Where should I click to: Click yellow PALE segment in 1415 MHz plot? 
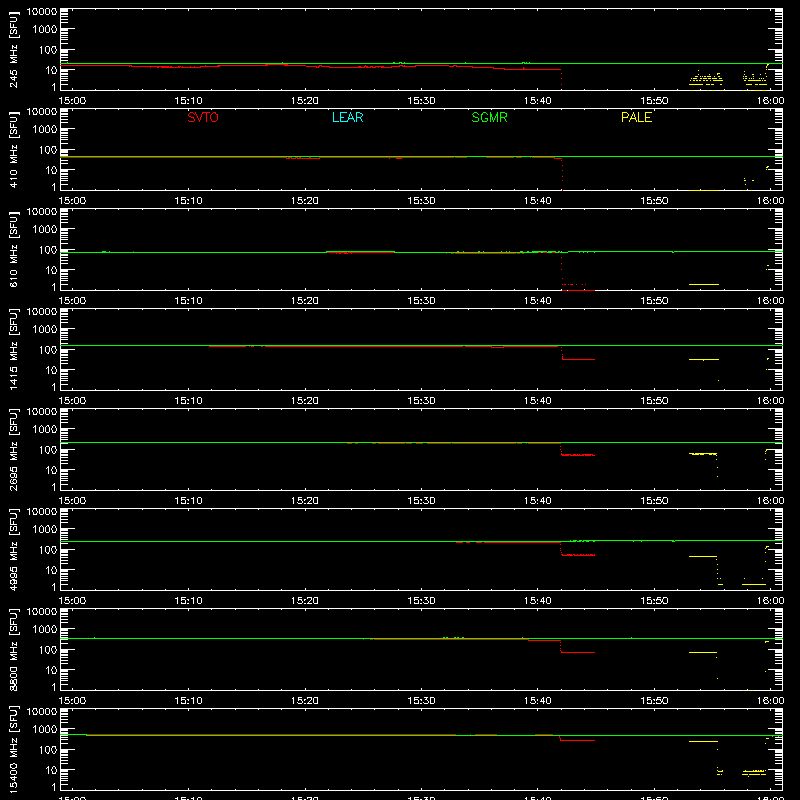click(704, 359)
